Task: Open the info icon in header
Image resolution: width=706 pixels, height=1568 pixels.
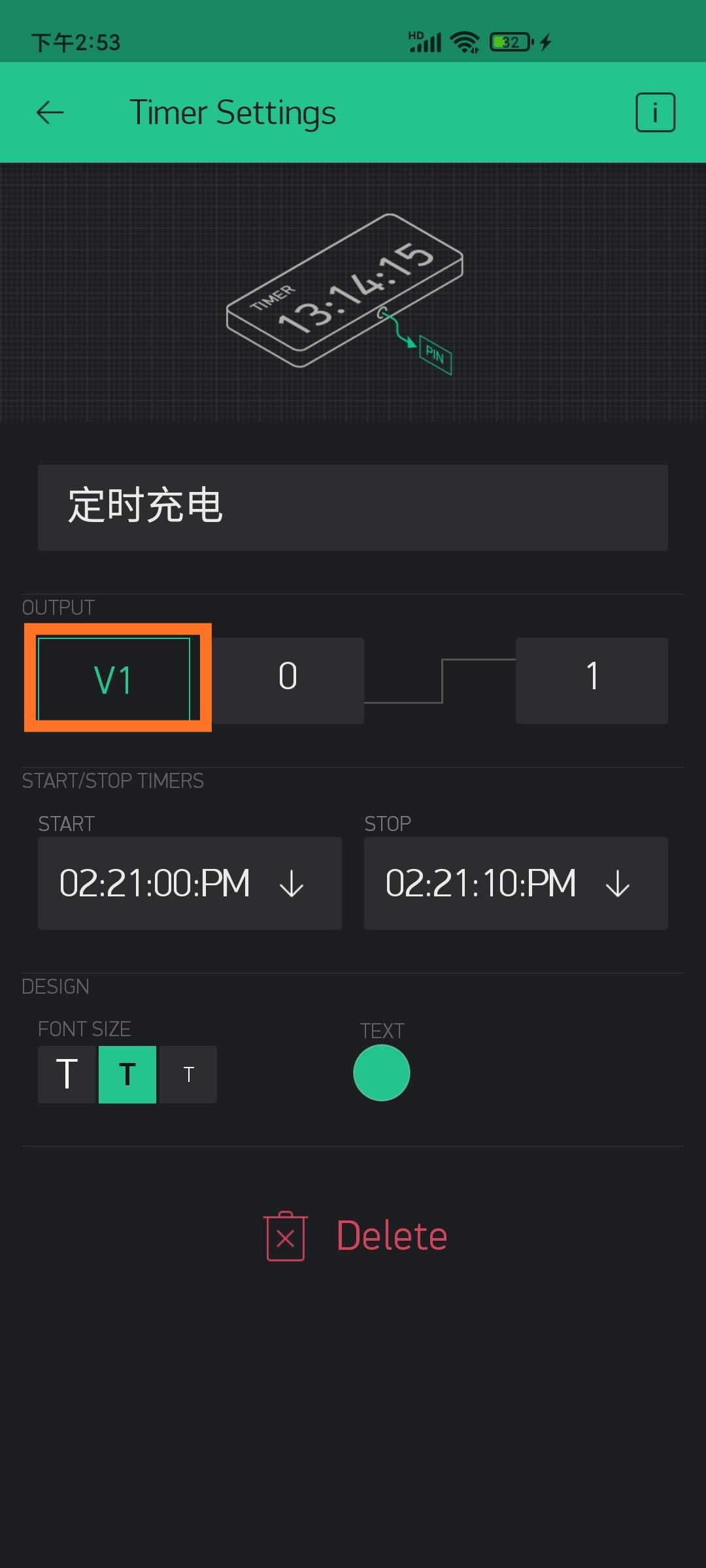Action: (655, 112)
